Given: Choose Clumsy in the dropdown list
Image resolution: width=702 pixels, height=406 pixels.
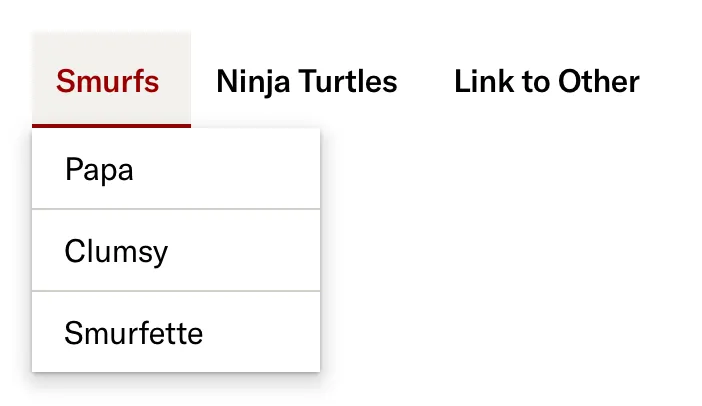Looking at the screenshot, I should pos(116,250).
